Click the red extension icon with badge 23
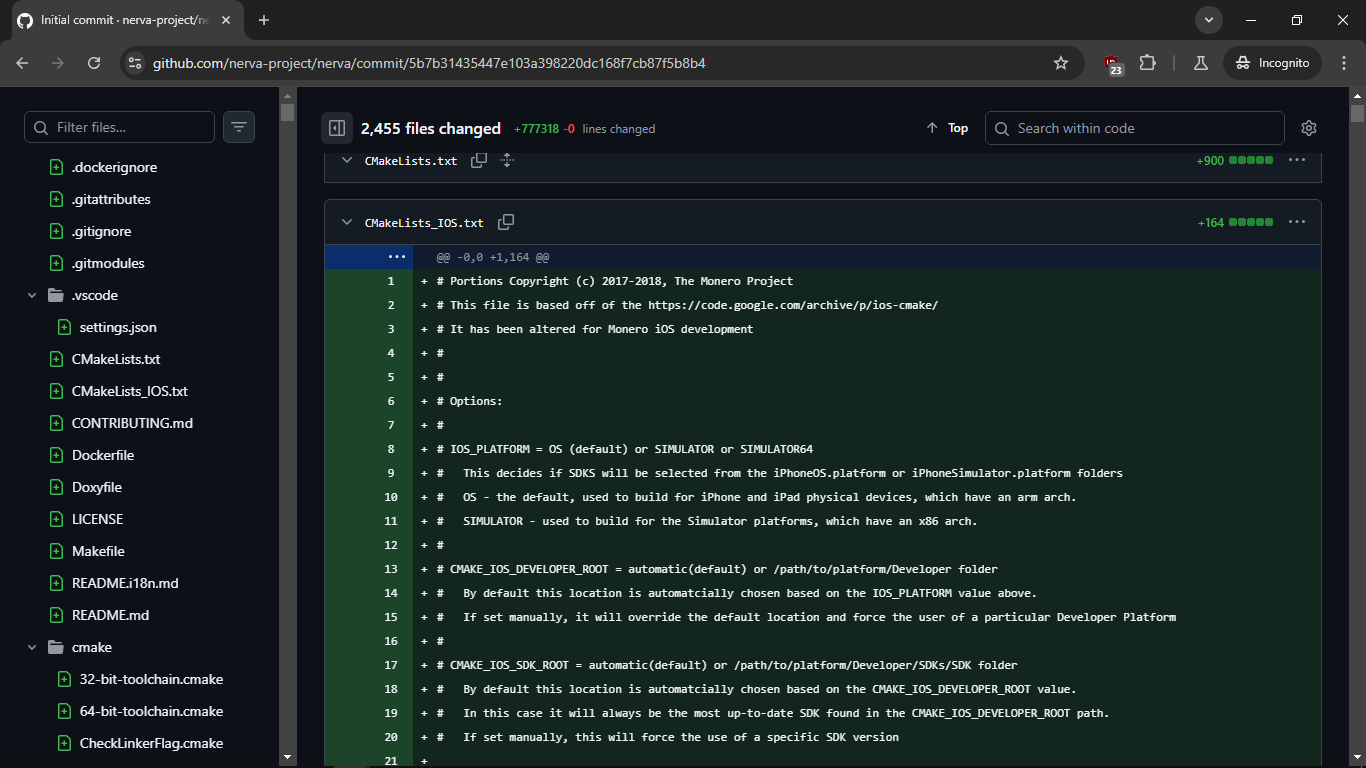The width and height of the screenshot is (1366, 768). click(x=1113, y=64)
